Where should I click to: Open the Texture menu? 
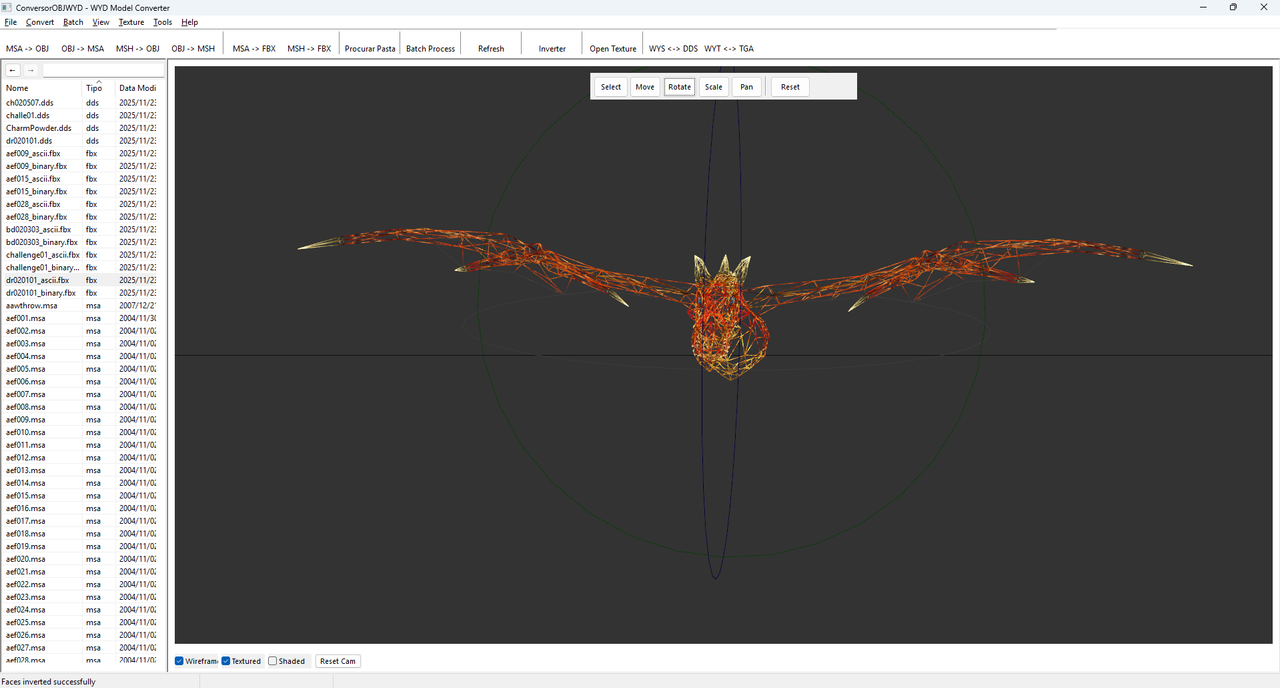pos(131,22)
